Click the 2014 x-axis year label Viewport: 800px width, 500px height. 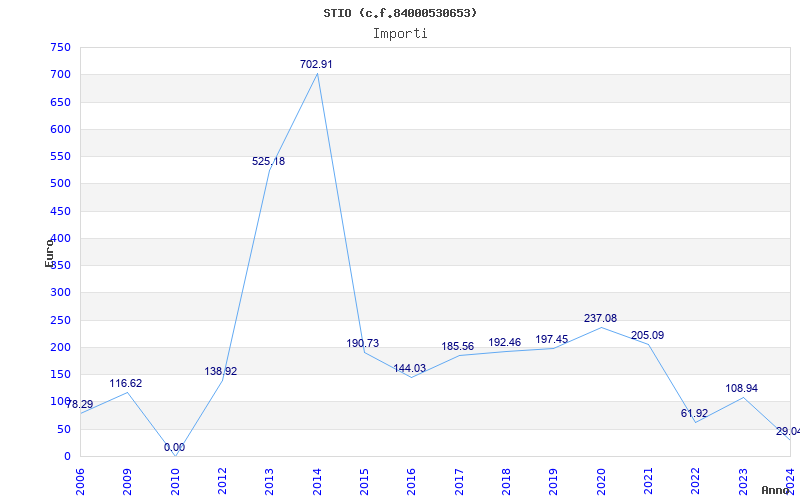point(317,482)
